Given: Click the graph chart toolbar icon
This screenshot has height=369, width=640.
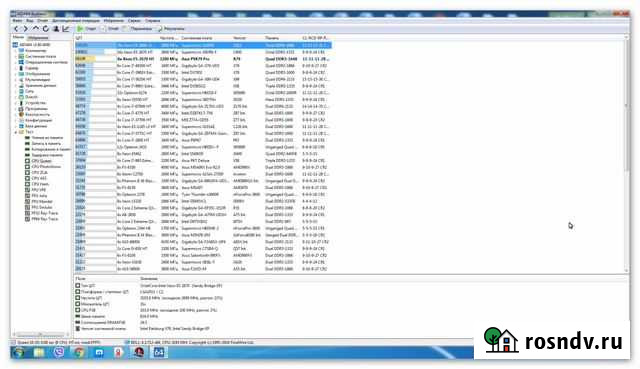Looking at the screenshot, I should [66, 29].
